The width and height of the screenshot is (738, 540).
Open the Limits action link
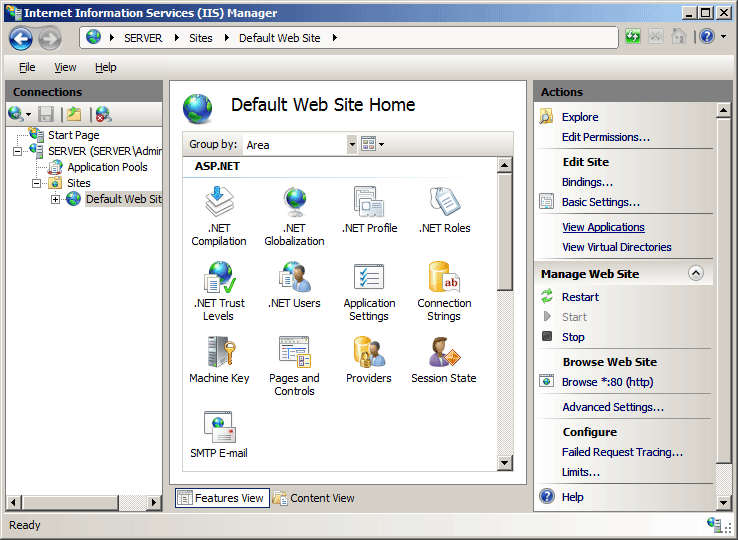[x=581, y=472]
